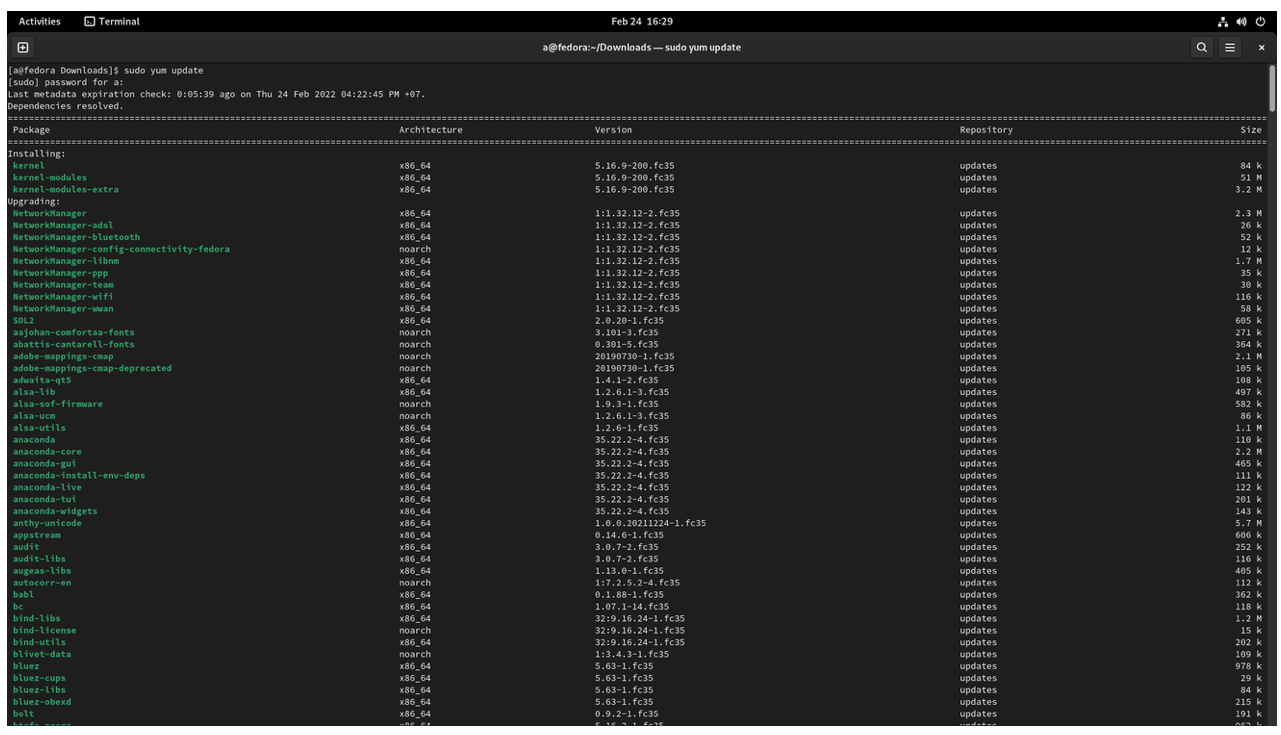Click the Package column header
This screenshot has height=735, width=1281.
point(31,130)
